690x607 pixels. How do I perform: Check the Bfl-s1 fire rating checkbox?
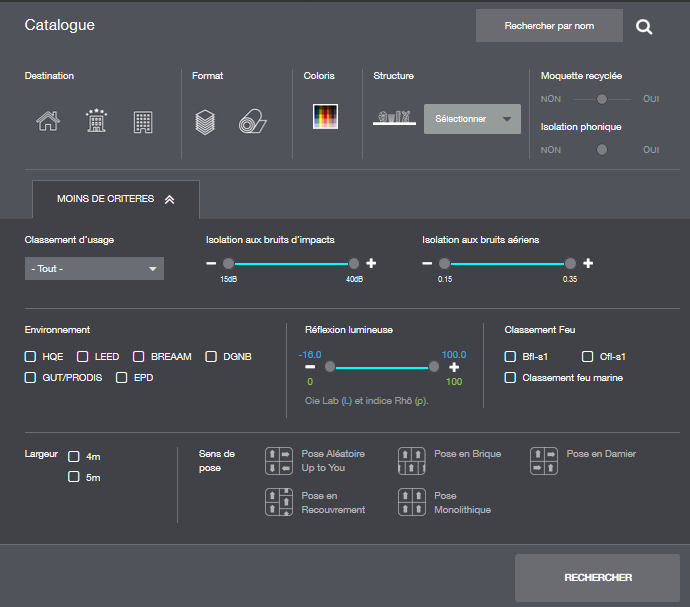tap(510, 357)
